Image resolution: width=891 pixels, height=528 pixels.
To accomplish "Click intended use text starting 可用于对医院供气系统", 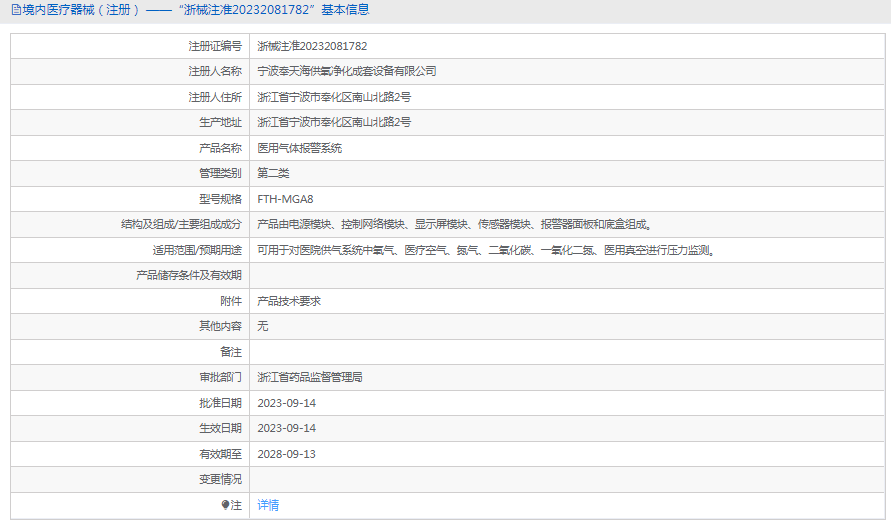I will point(486,250).
